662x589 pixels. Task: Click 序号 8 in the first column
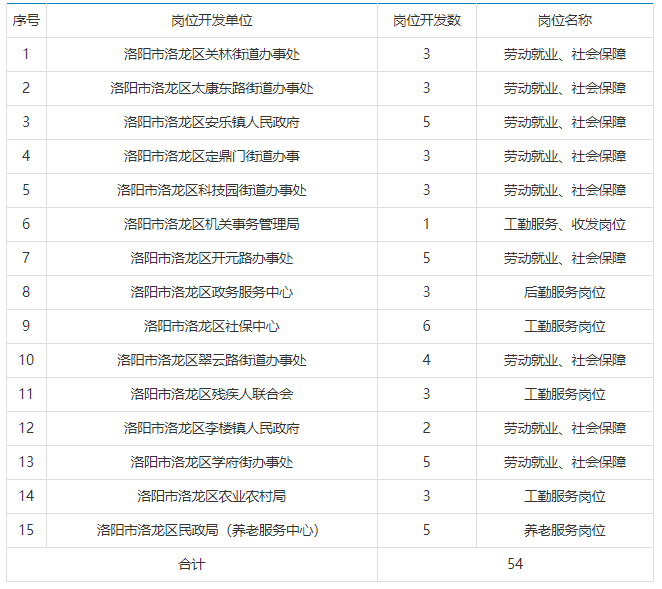(x=26, y=292)
